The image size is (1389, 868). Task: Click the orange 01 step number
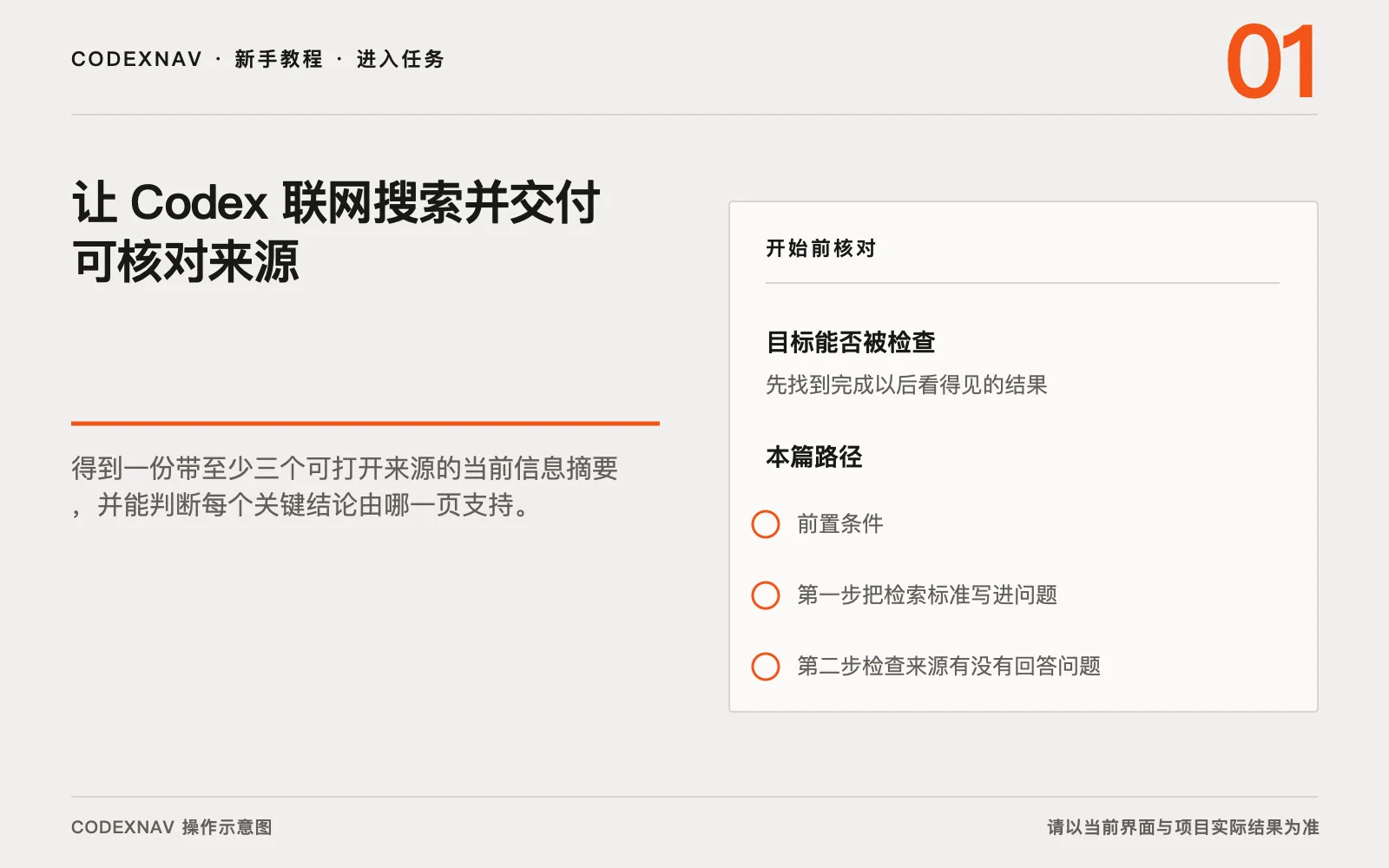1271,62
